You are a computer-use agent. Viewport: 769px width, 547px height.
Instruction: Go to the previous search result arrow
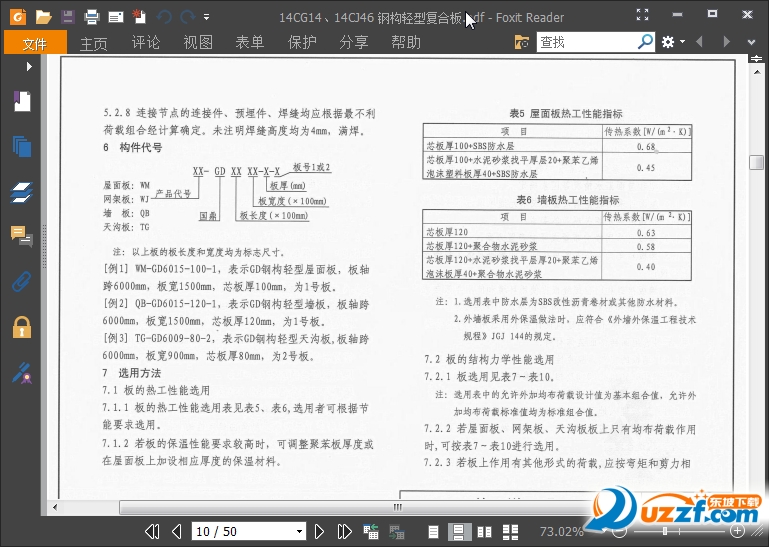pyautogui.click(x=699, y=42)
